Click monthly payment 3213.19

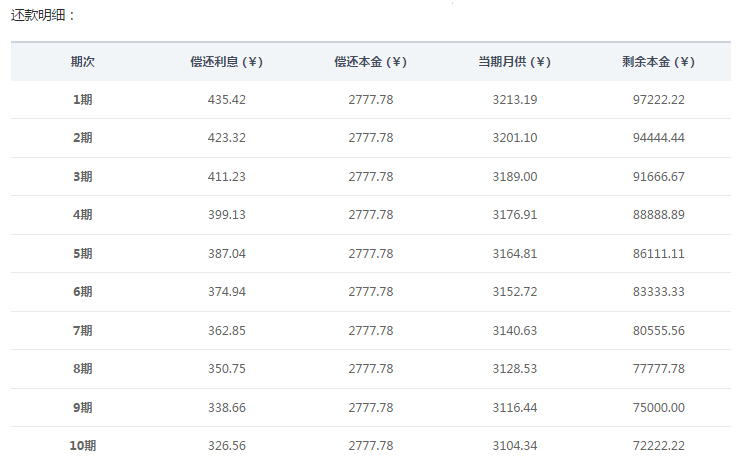(x=515, y=100)
